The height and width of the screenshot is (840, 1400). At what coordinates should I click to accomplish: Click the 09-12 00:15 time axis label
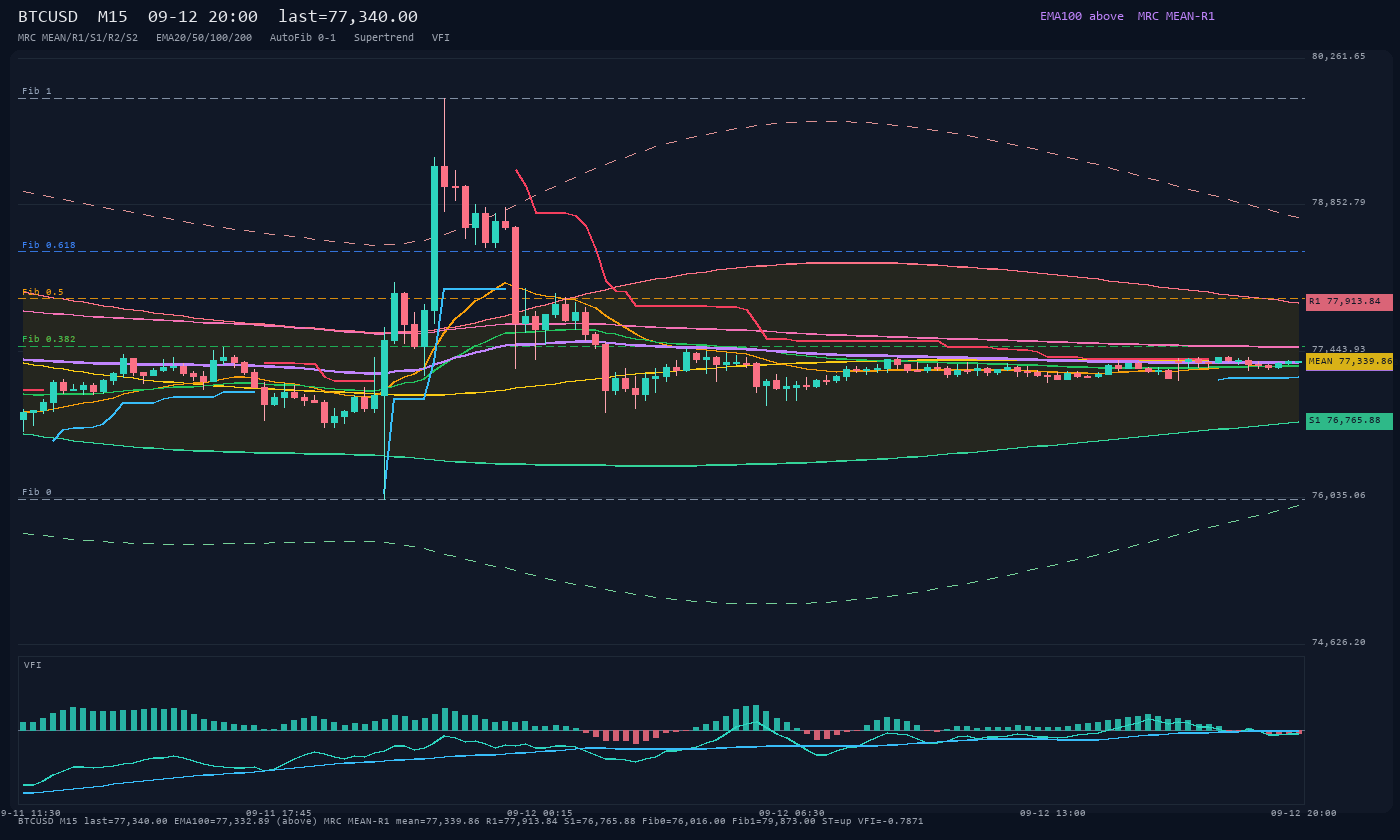(540, 813)
